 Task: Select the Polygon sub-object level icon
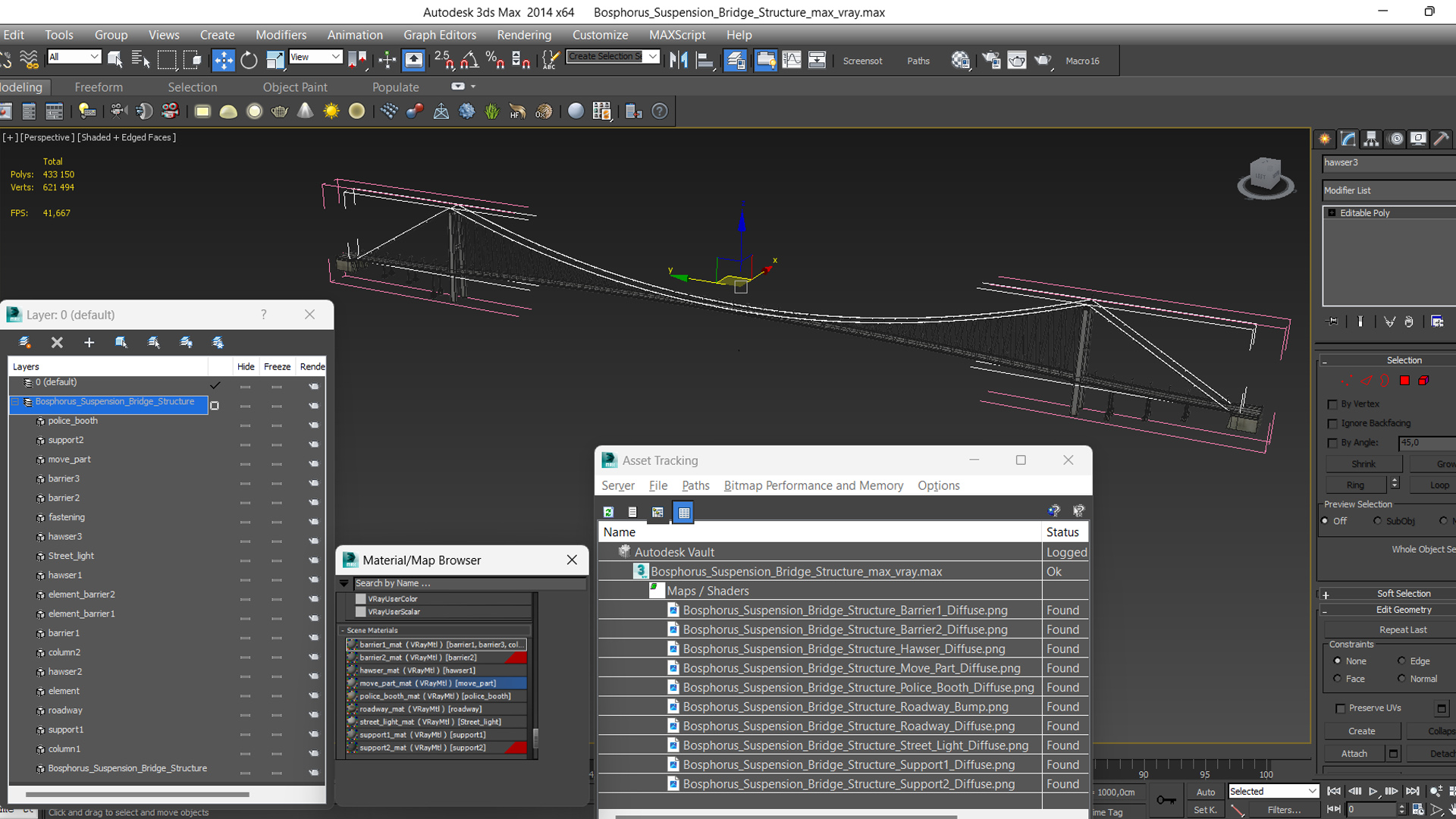[x=1404, y=381]
